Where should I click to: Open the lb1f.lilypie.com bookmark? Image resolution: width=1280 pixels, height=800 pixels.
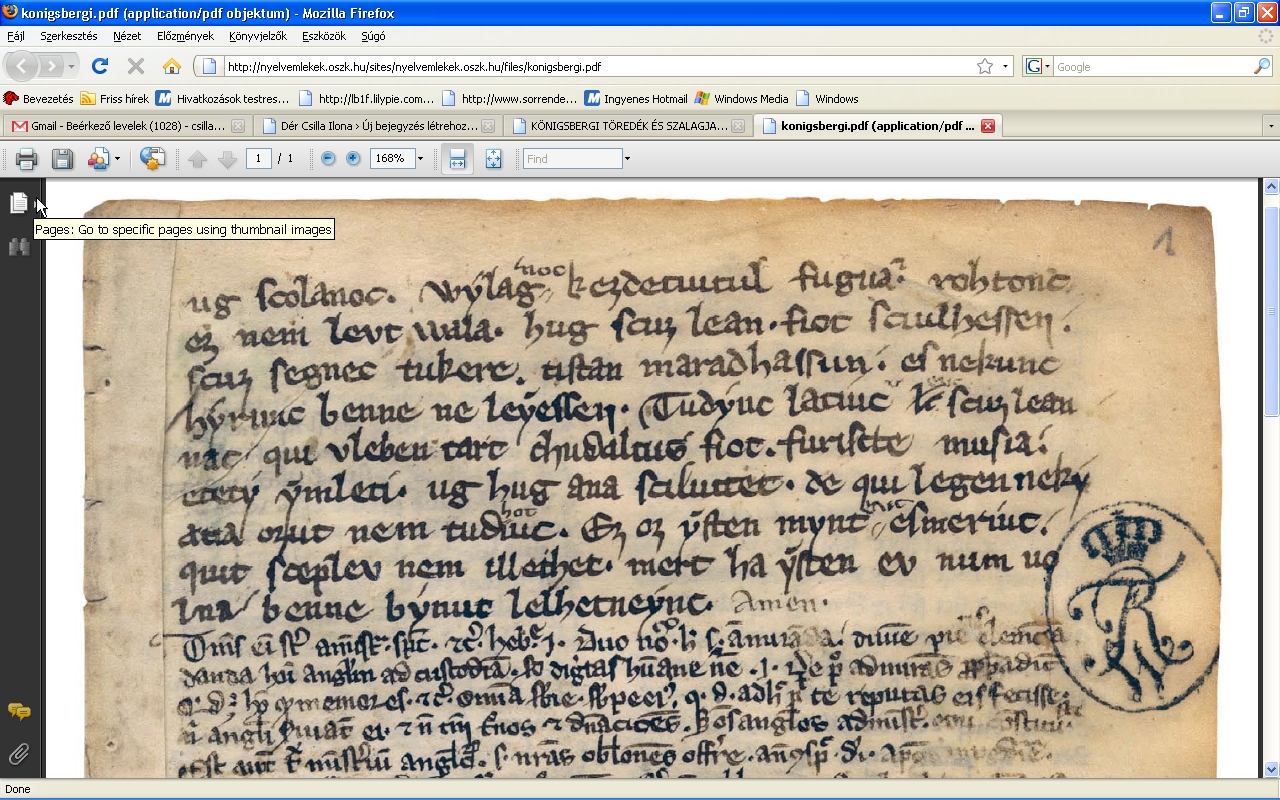(365, 99)
